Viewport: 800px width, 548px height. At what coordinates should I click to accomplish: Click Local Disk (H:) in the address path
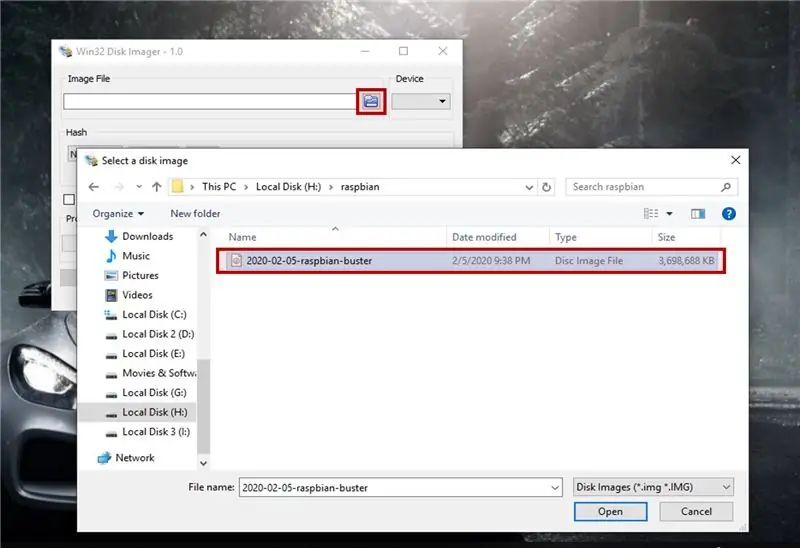click(x=288, y=187)
